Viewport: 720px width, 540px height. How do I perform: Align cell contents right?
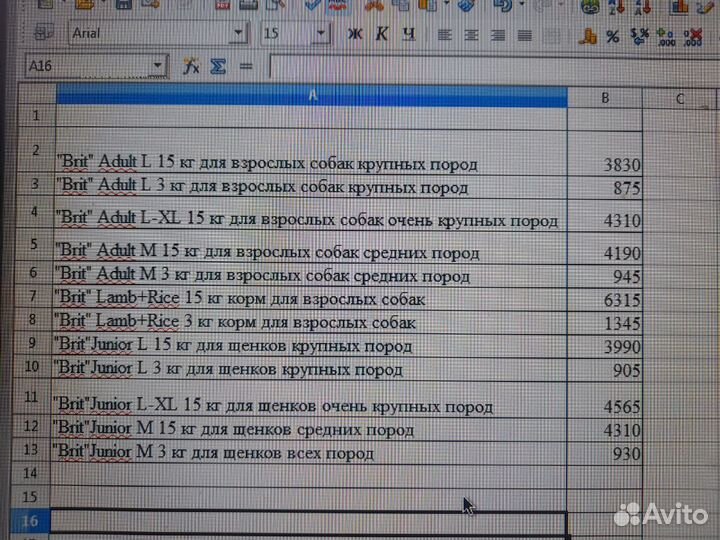pos(498,35)
